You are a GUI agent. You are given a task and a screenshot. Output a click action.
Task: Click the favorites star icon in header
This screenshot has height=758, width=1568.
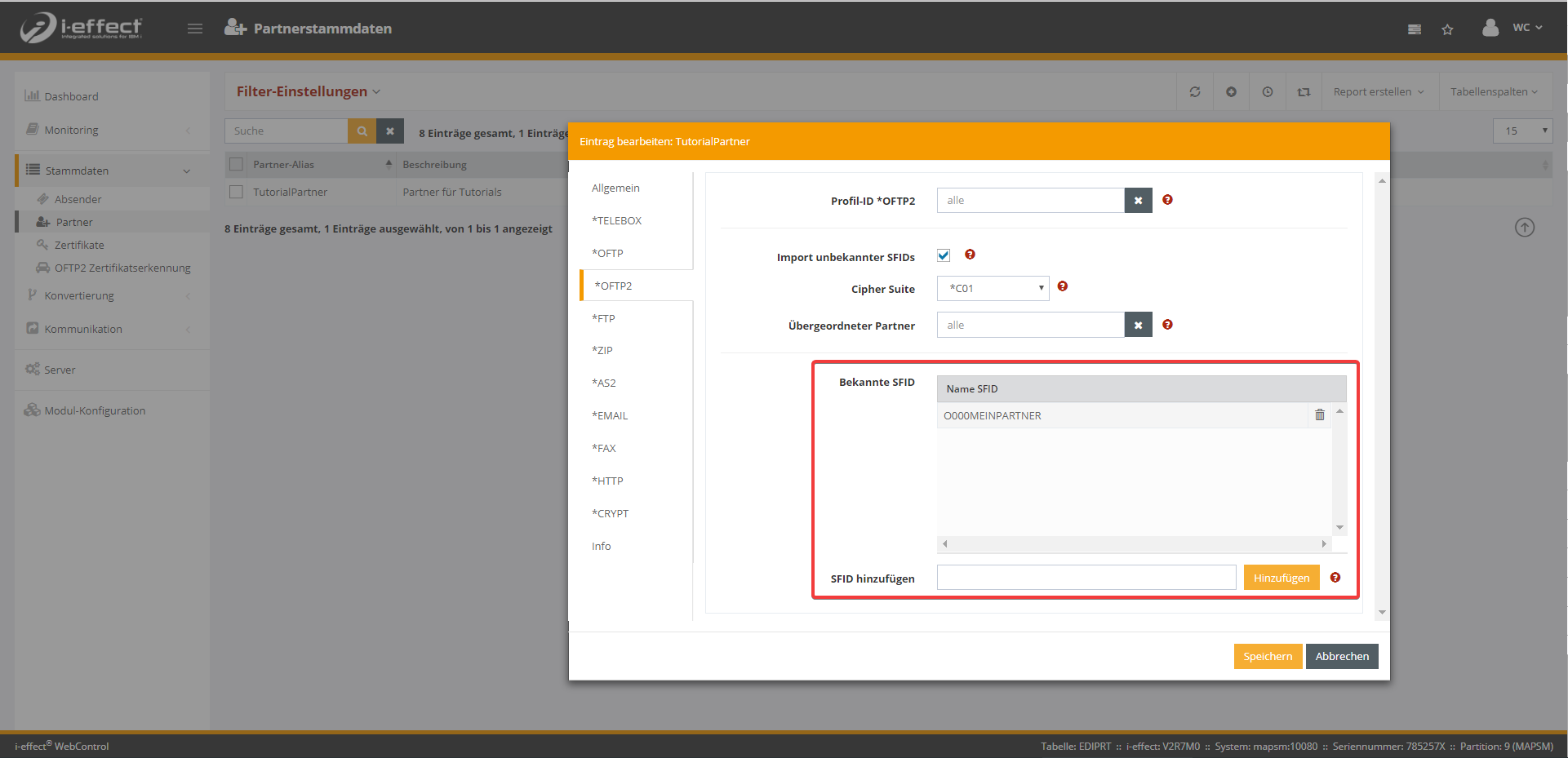point(1447,29)
